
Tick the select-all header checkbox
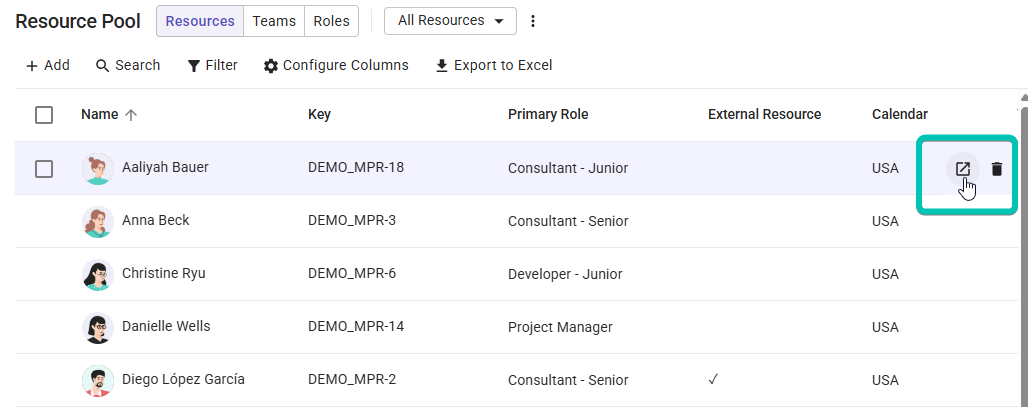(x=44, y=115)
